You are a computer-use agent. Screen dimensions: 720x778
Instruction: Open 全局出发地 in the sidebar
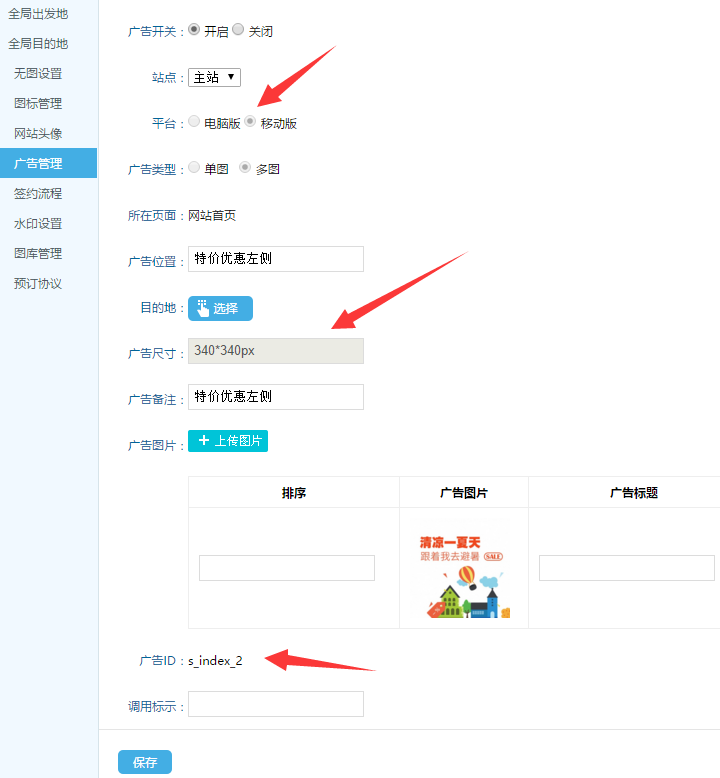[38, 14]
